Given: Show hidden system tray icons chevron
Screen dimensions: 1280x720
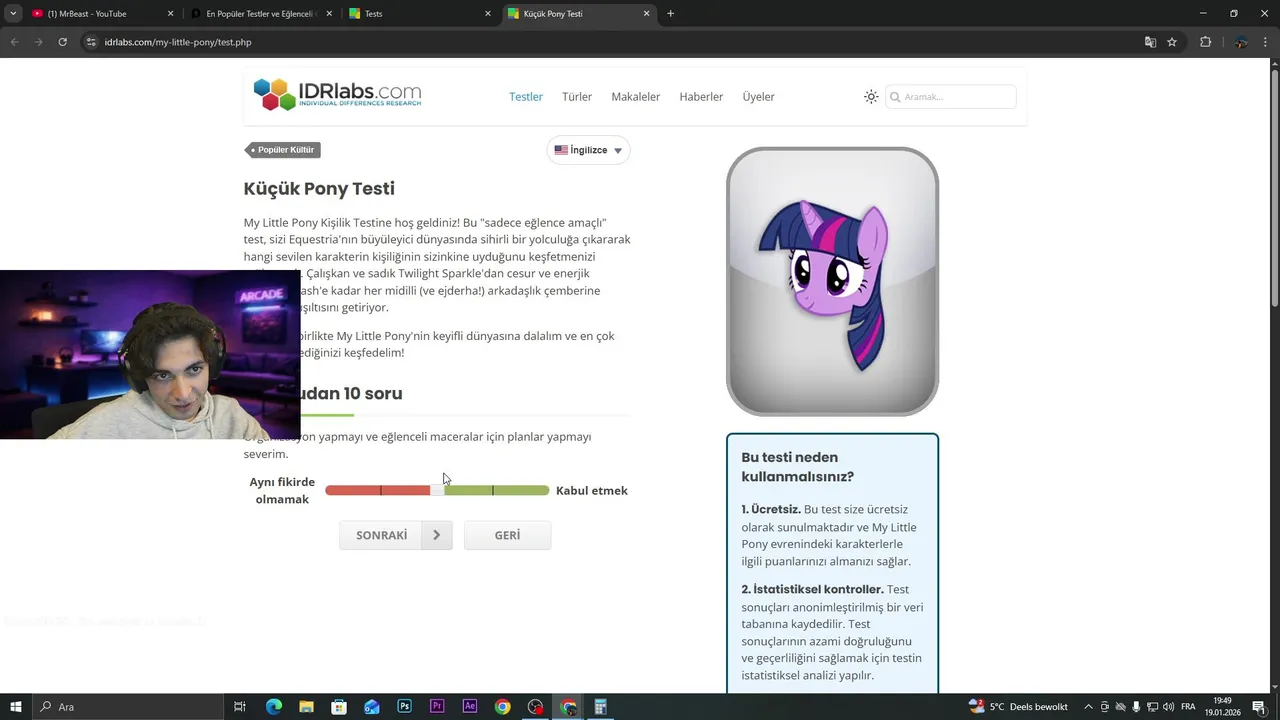Looking at the screenshot, I should pos(1088,707).
